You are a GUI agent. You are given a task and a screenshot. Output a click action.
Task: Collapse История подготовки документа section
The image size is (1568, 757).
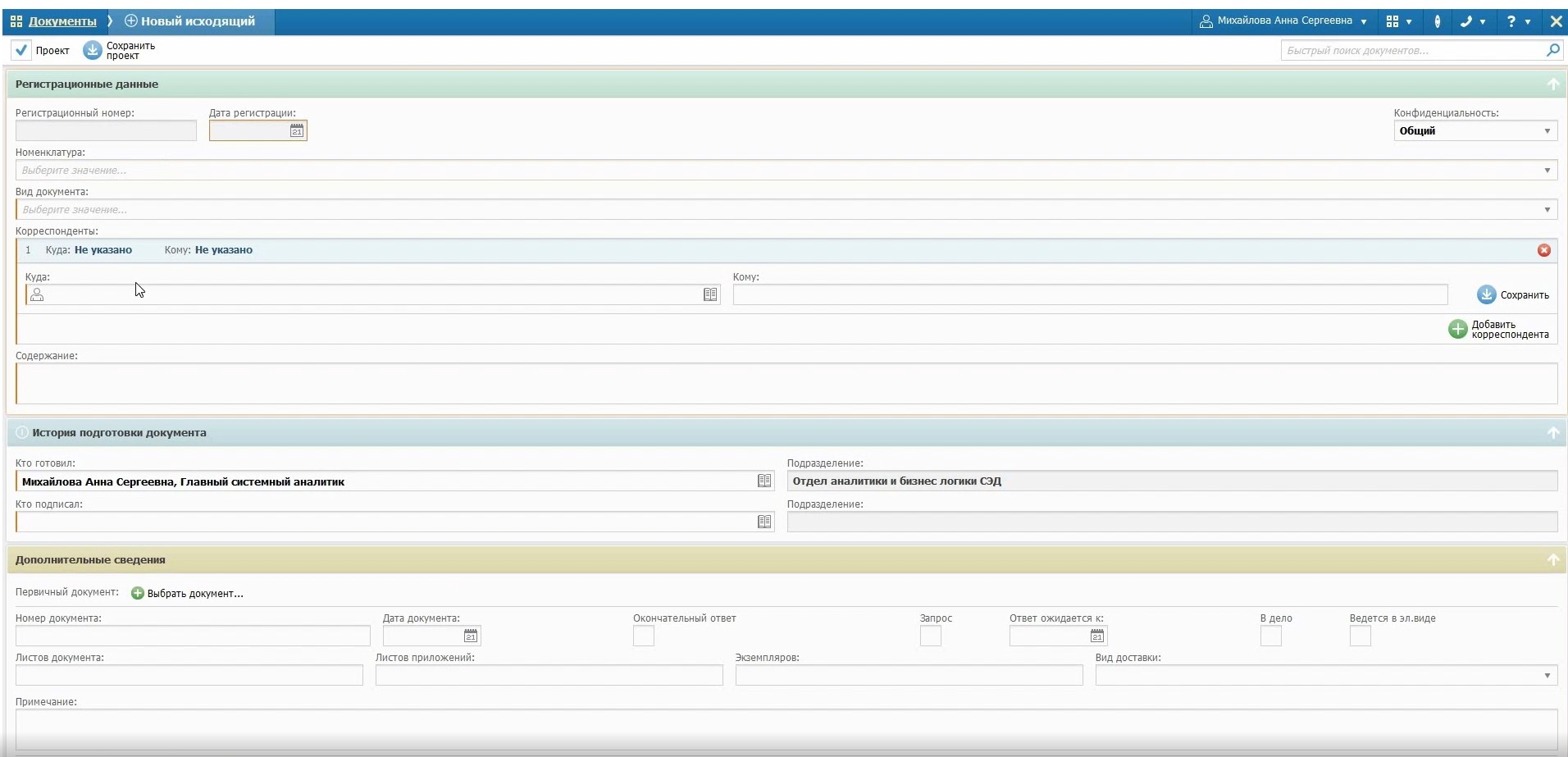click(1552, 433)
